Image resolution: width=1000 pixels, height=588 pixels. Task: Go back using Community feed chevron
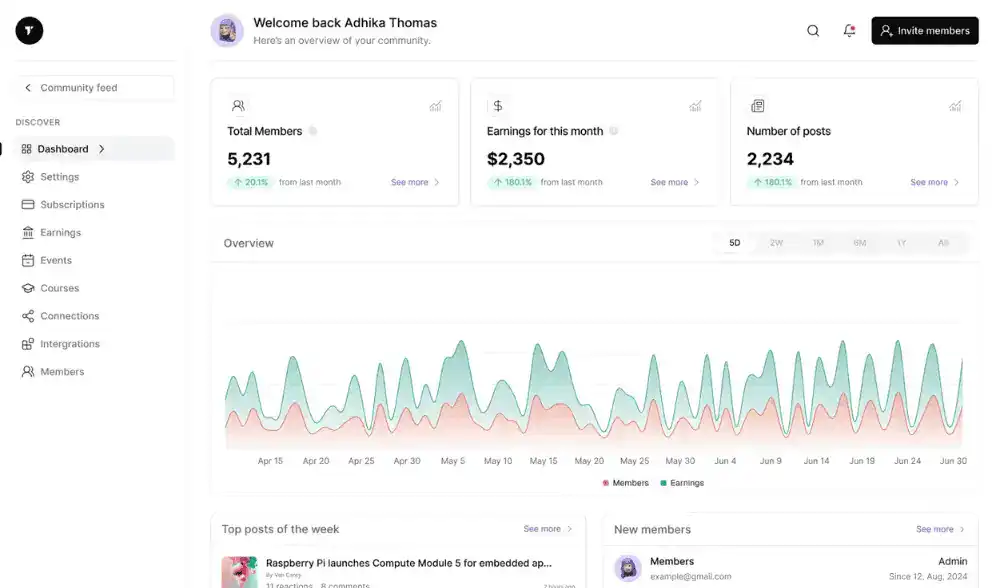point(28,88)
